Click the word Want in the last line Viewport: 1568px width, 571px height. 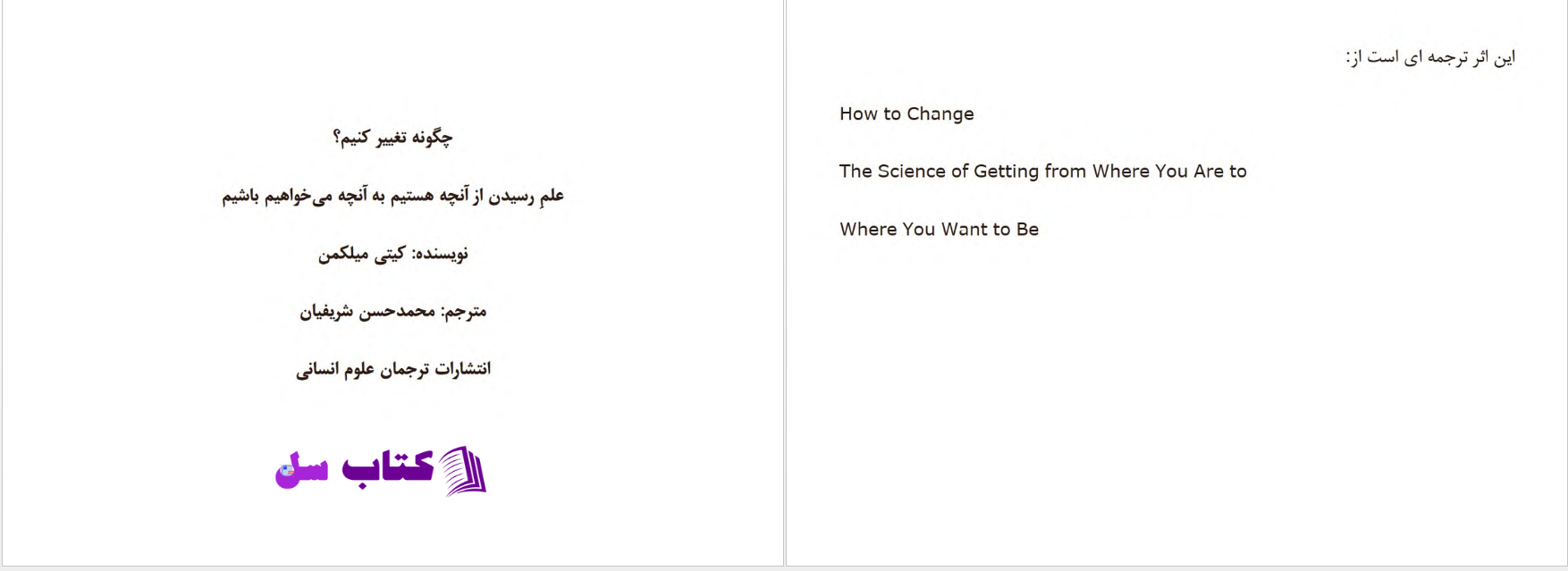[x=964, y=229]
